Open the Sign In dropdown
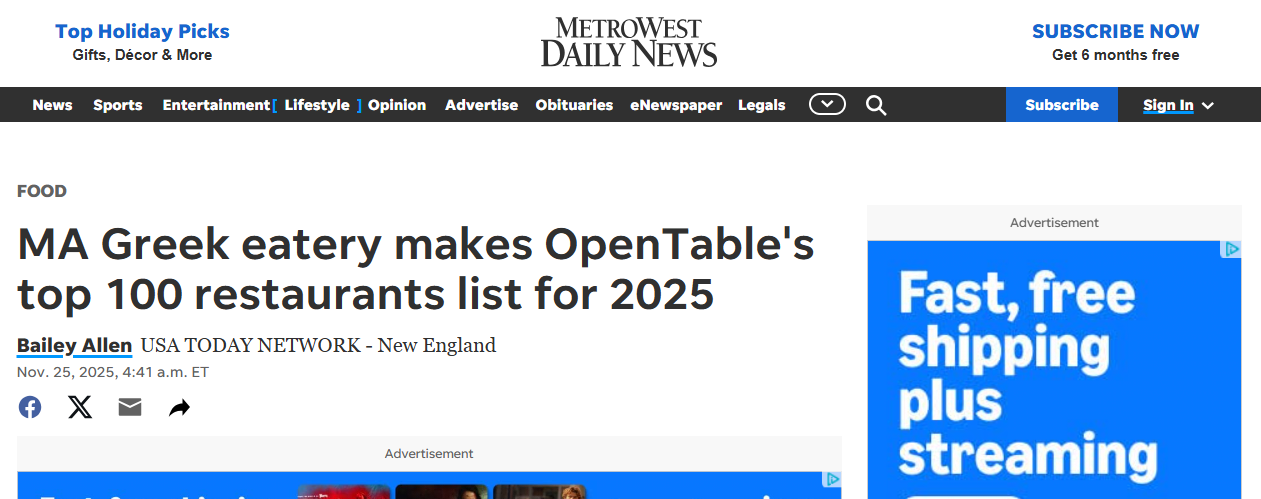 [x=1178, y=105]
